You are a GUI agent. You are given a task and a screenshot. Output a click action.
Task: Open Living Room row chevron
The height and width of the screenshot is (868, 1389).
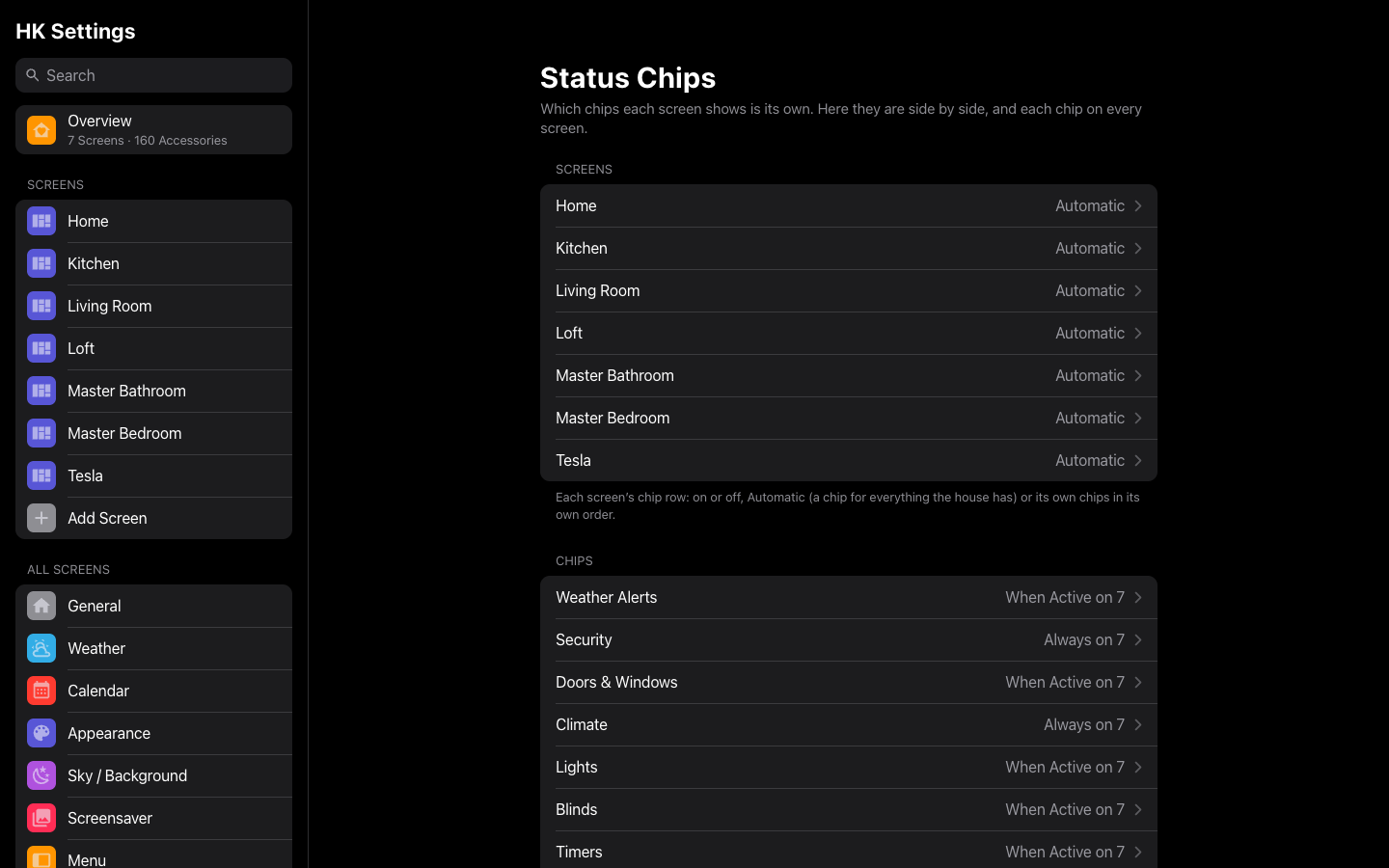(x=1138, y=290)
